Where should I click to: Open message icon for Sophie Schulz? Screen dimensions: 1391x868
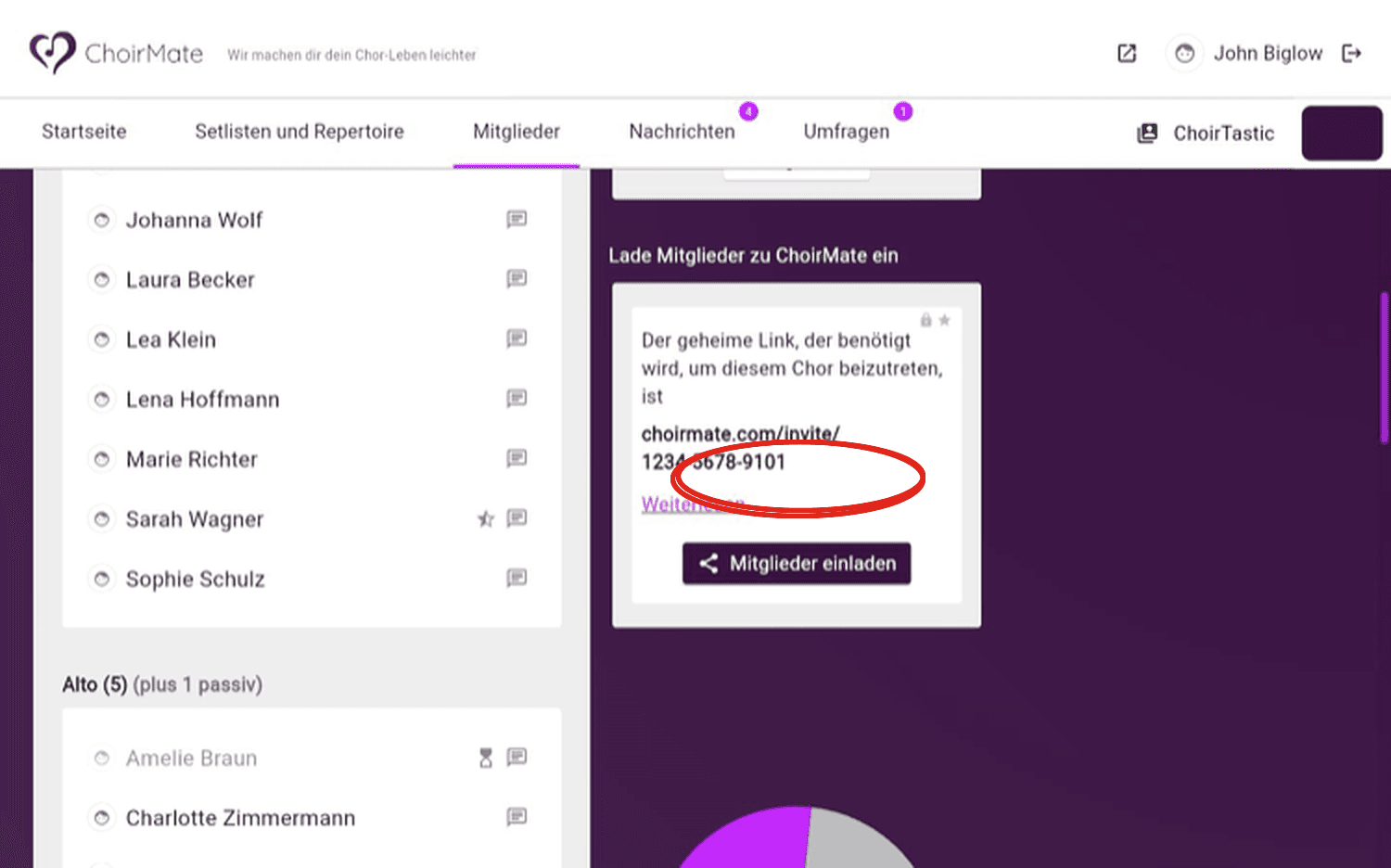517,579
